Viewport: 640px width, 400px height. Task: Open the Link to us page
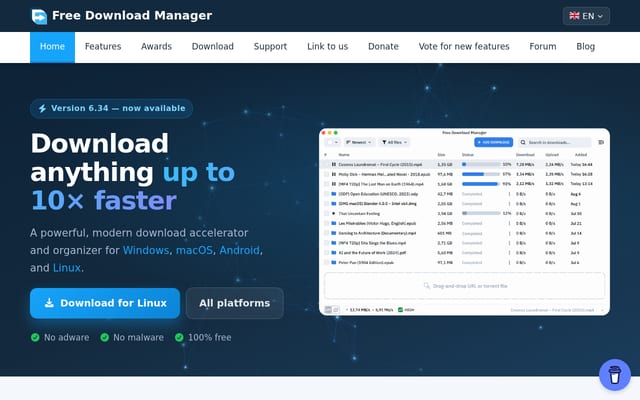[327, 47]
